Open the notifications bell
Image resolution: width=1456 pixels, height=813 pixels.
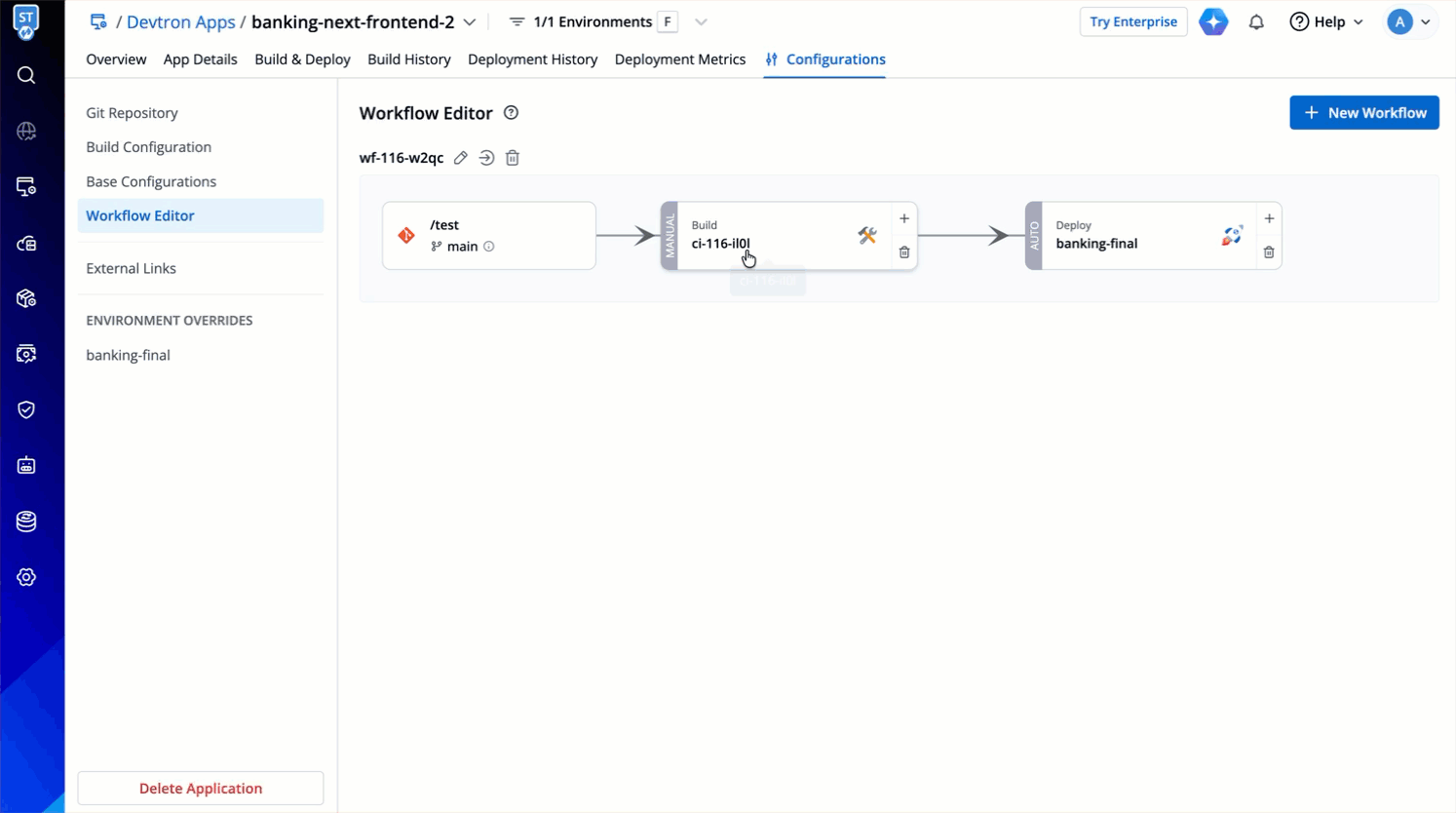[x=1256, y=22]
